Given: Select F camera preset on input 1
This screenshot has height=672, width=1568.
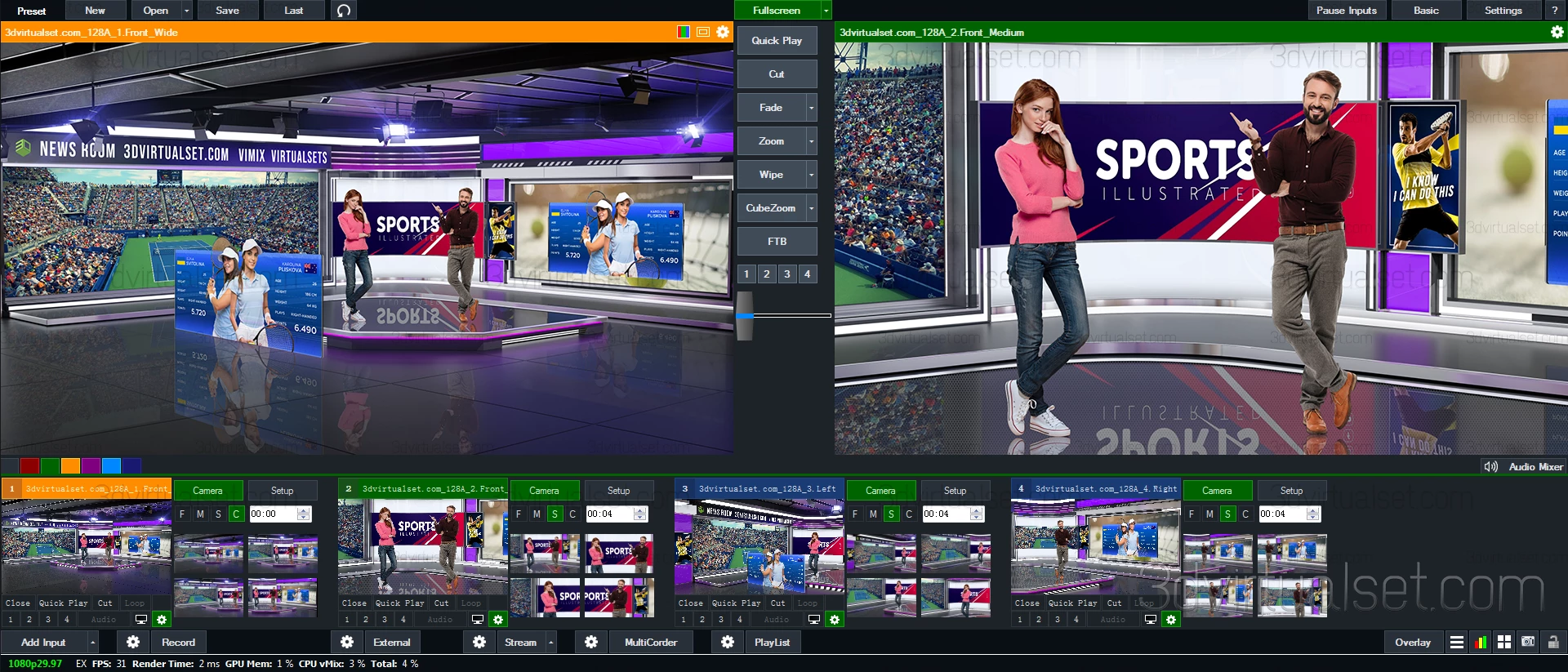Looking at the screenshot, I should tap(182, 514).
